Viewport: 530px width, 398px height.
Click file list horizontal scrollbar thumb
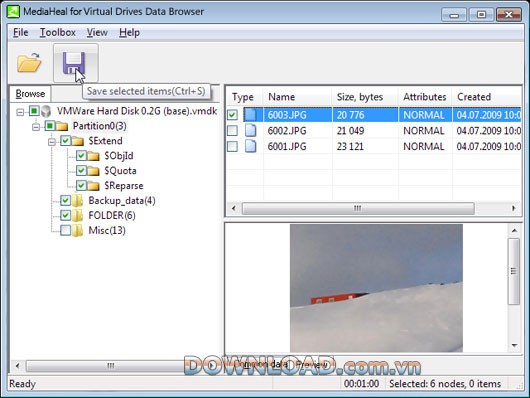click(x=358, y=208)
